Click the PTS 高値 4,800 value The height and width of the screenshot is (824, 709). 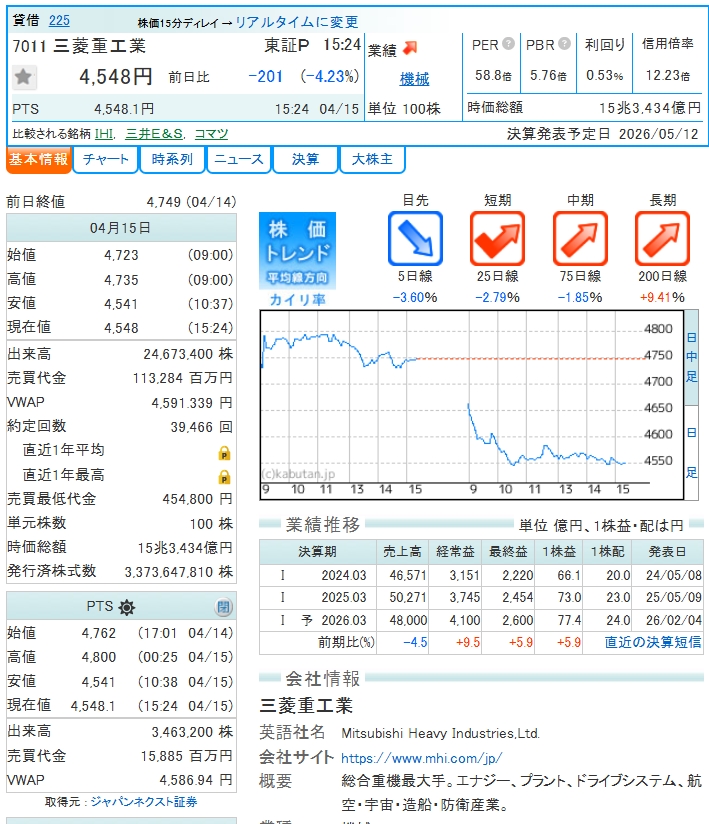pos(99,657)
